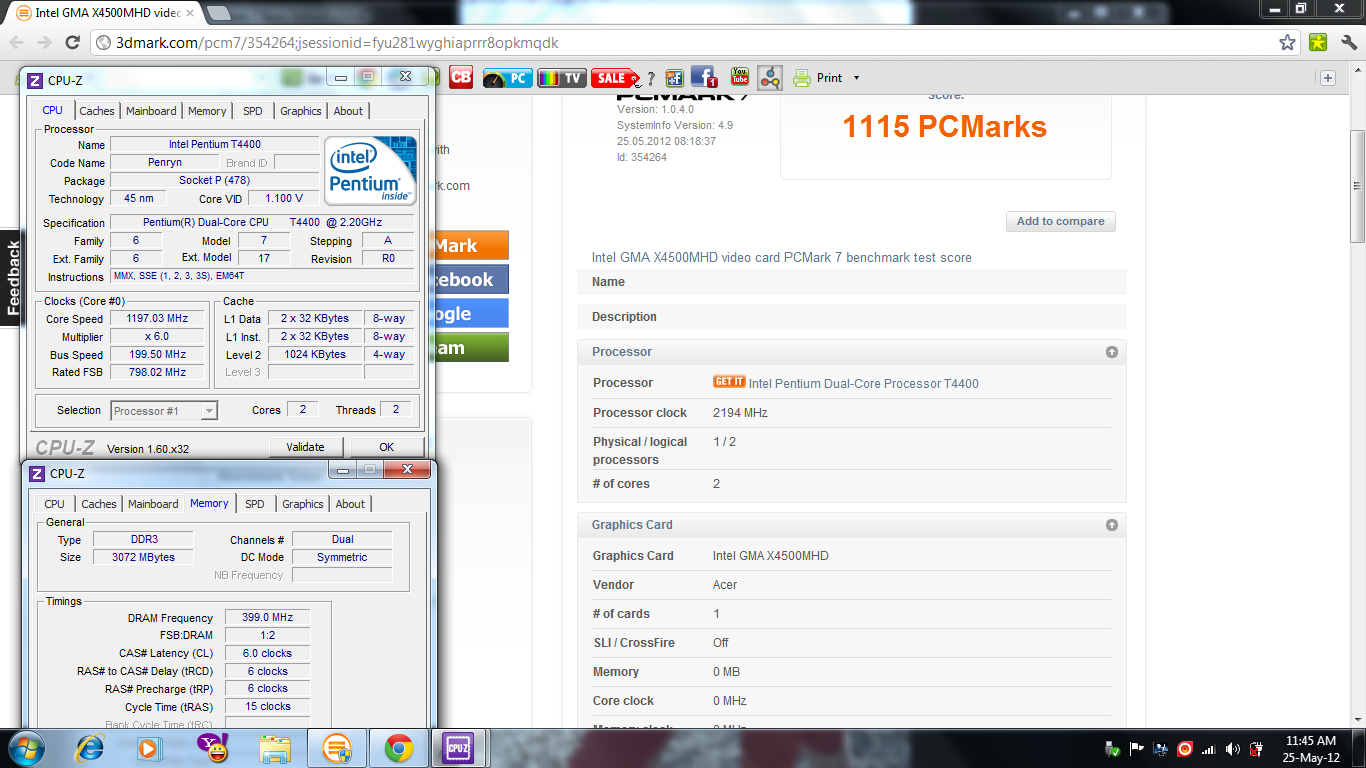Open a new tab in Chrome
1366x768 pixels.
219,13
